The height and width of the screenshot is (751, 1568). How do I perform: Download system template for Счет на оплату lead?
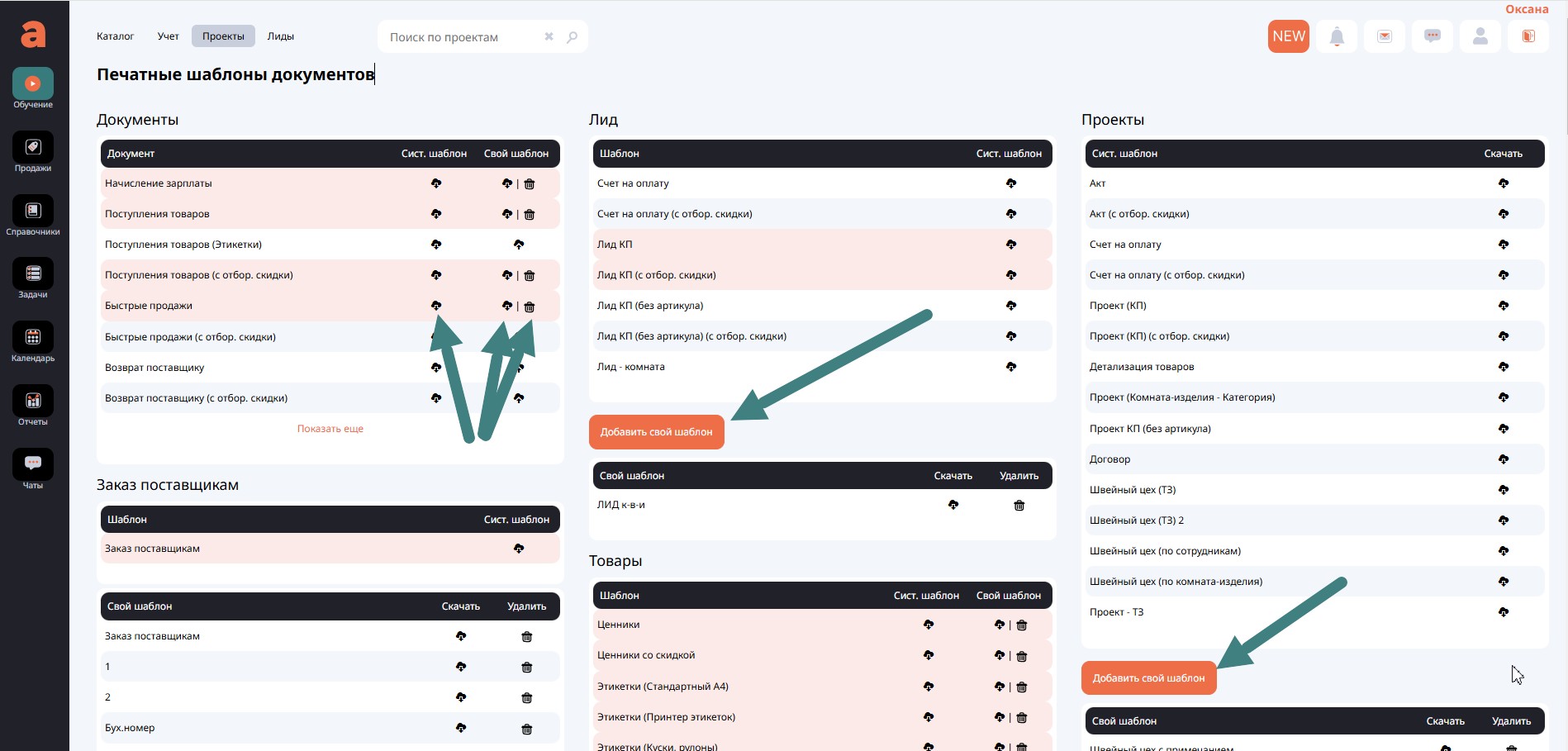point(1011,183)
